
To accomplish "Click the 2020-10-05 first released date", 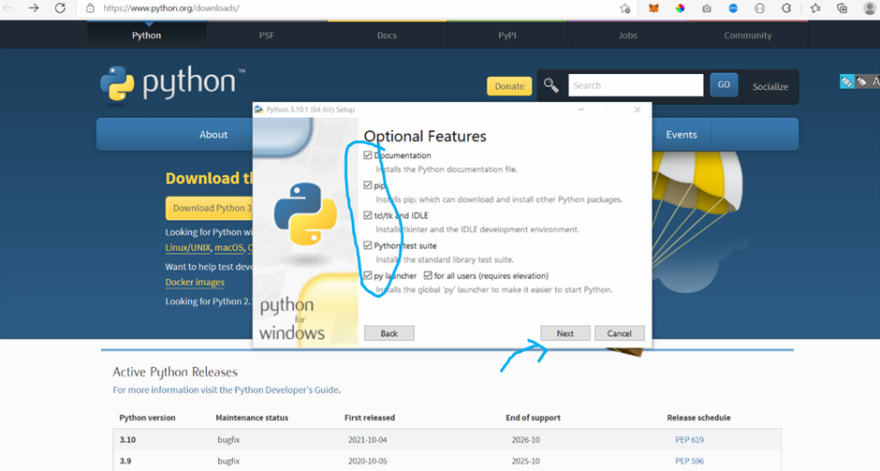I will (x=367, y=461).
